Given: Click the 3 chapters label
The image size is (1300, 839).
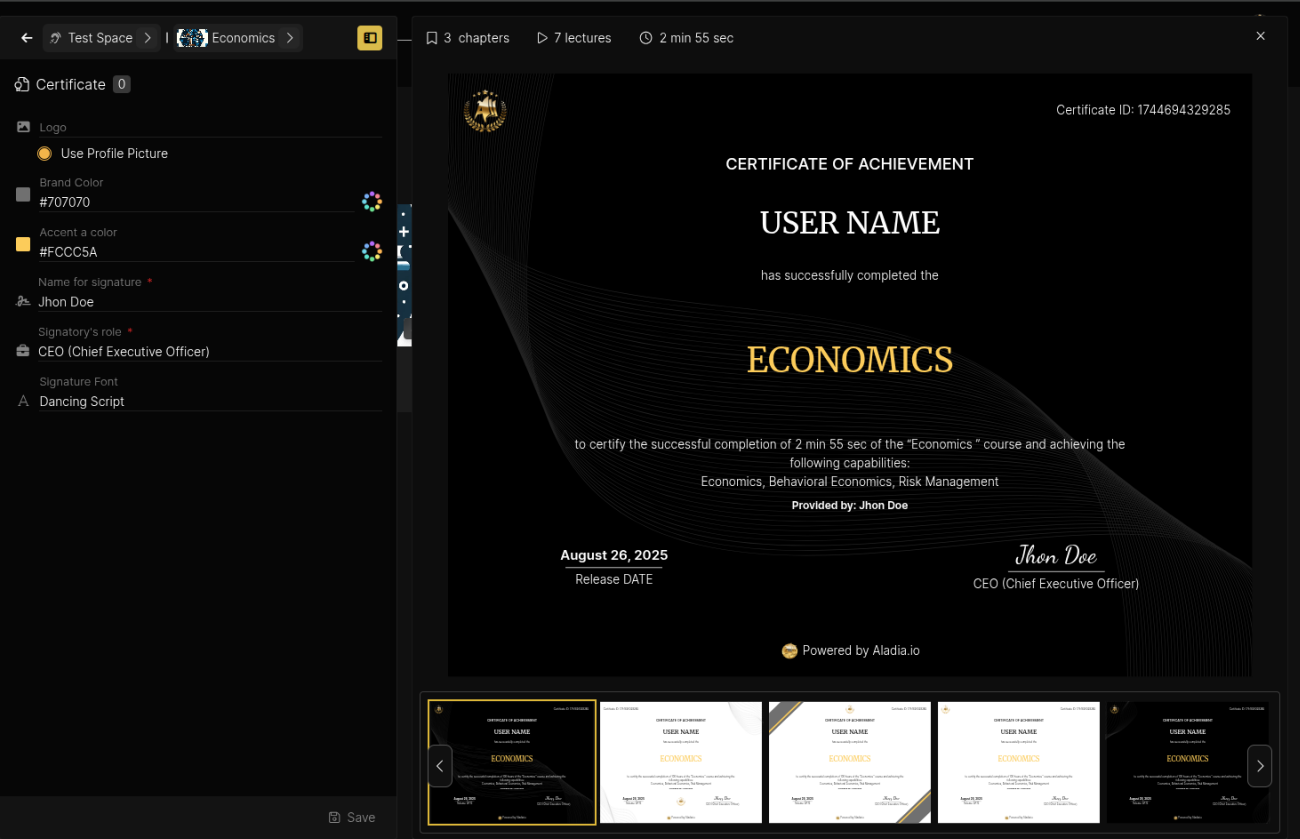Looking at the screenshot, I should (476, 38).
